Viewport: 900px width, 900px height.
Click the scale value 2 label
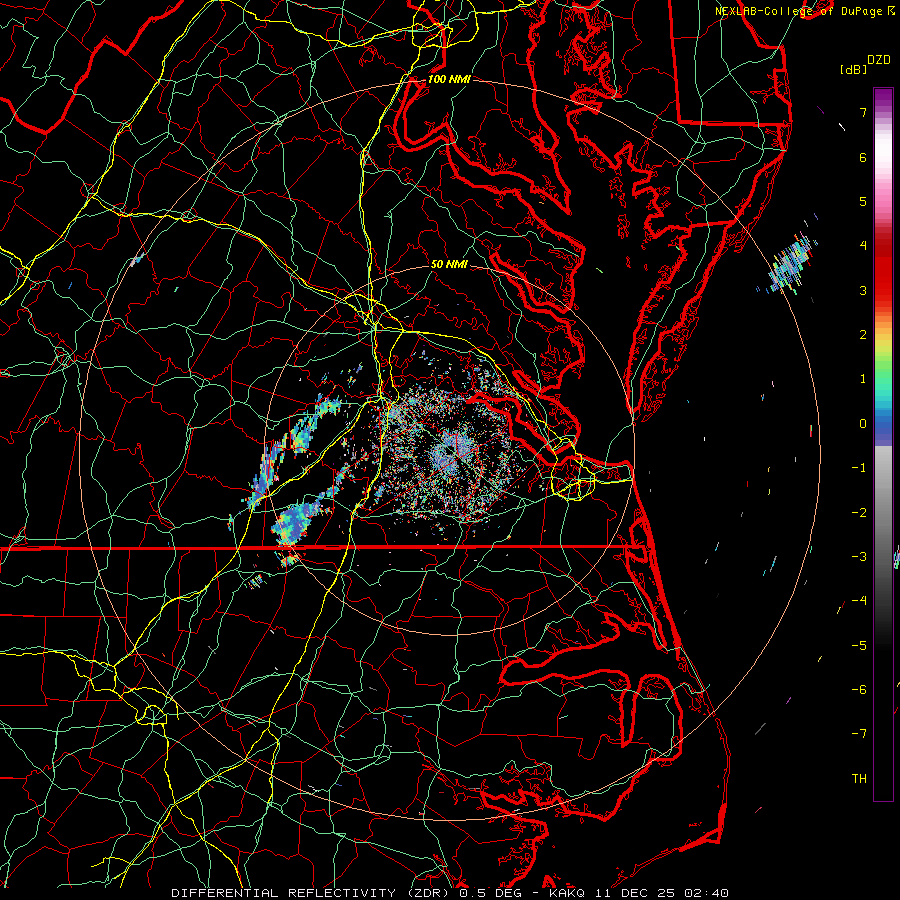(863, 335)
